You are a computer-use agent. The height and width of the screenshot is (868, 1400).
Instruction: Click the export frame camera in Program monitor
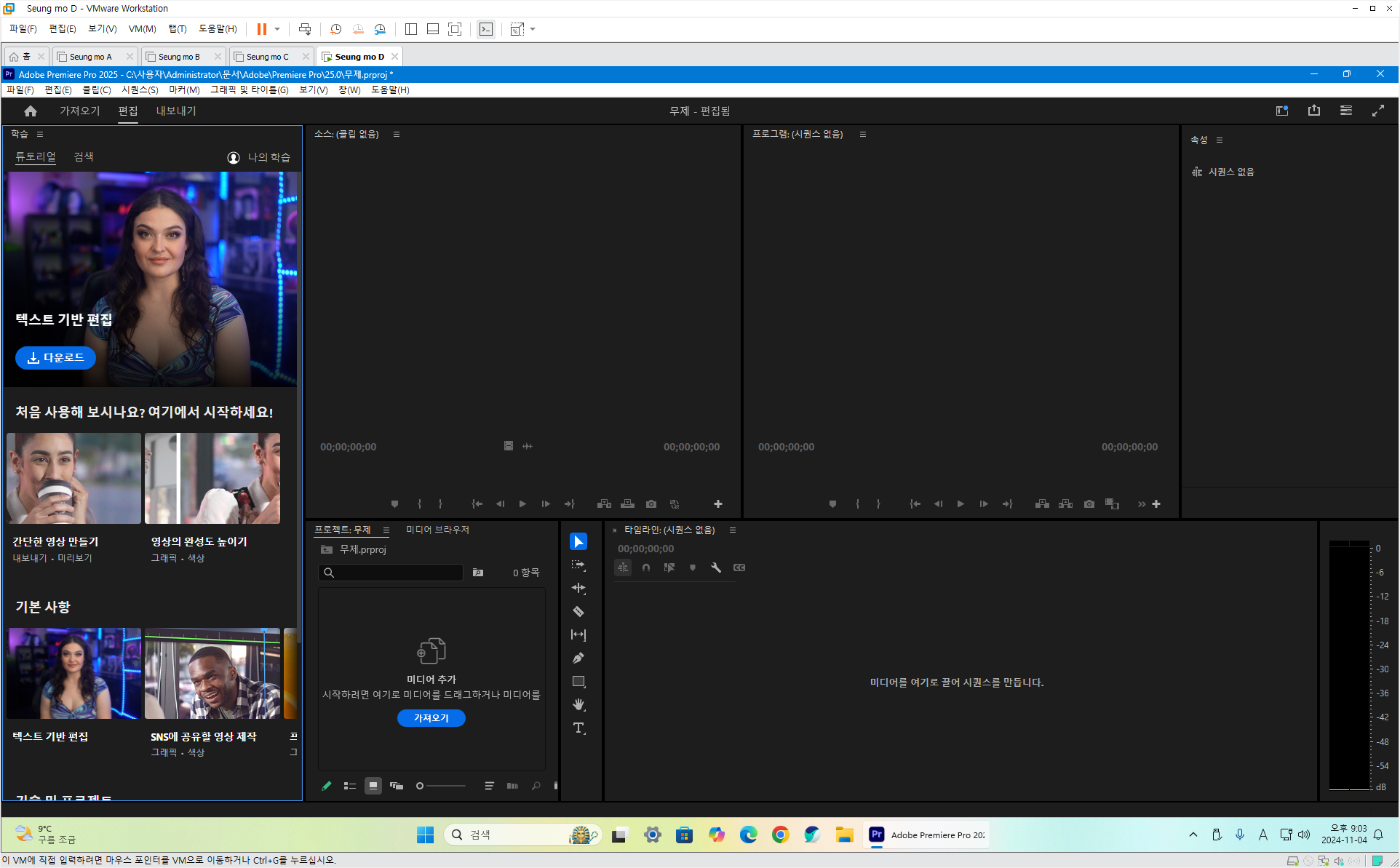(x=1089, y=504)
